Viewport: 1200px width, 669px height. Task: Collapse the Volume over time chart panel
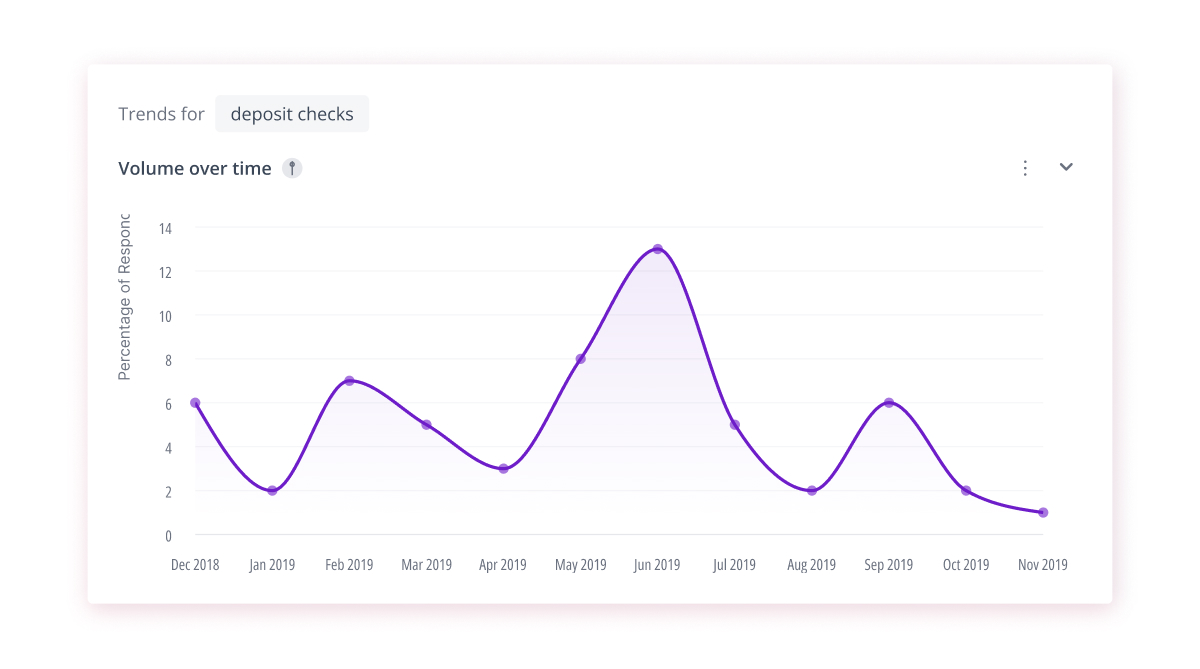[x=1066, y=167]
